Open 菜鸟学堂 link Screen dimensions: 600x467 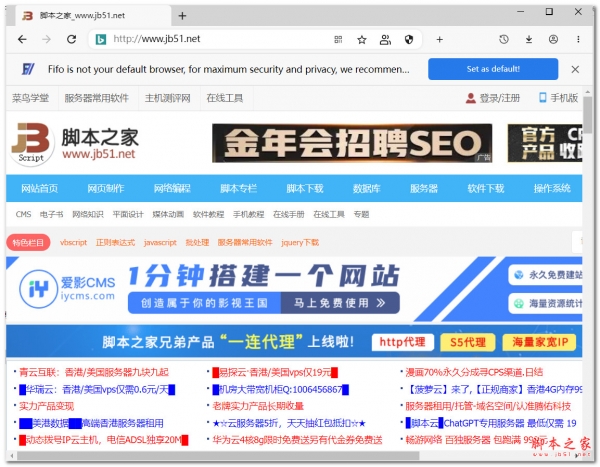[x=31, y=98]
